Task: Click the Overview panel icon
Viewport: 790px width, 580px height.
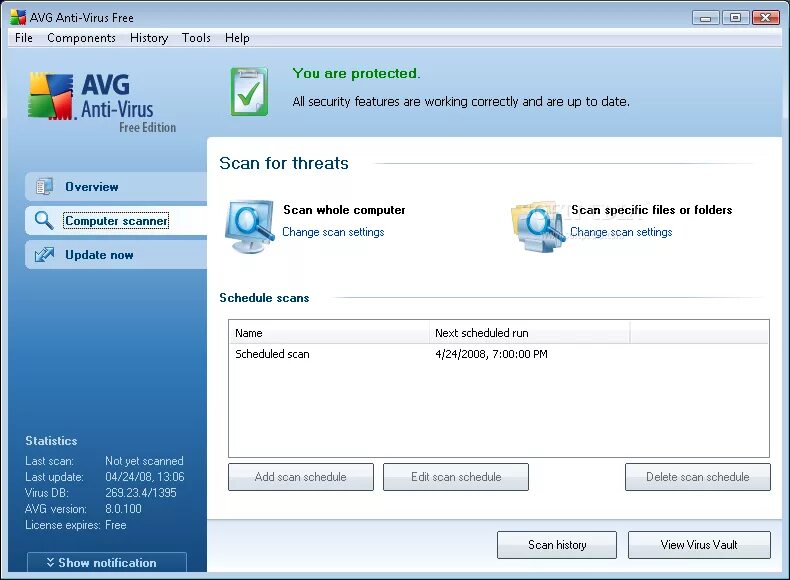Action: pos(44,186)
